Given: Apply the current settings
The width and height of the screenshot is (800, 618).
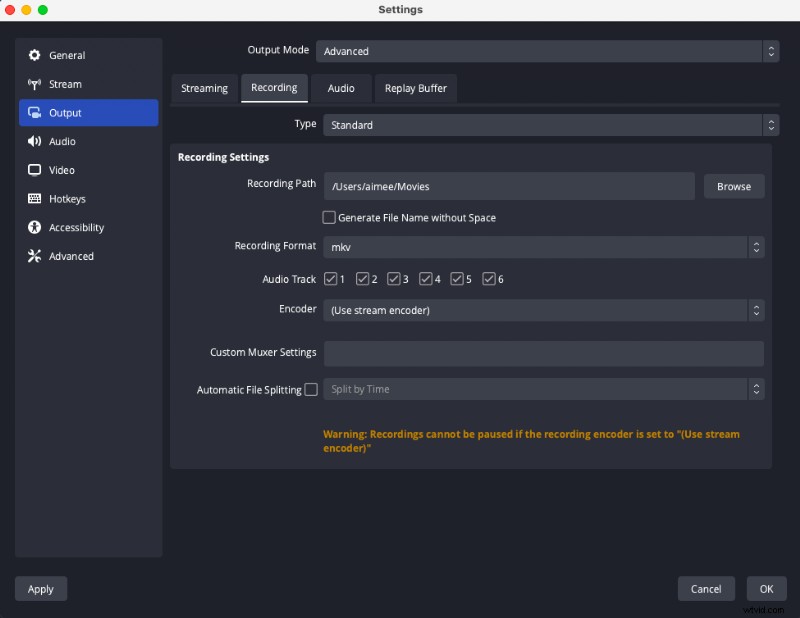Looking at the screenshot, I should click(40, 588).
